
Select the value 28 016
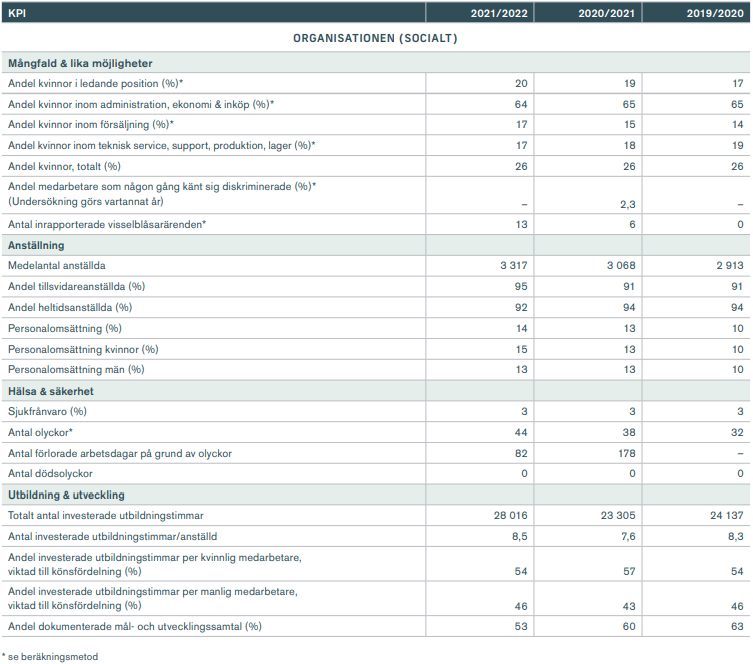coord(510,516)
